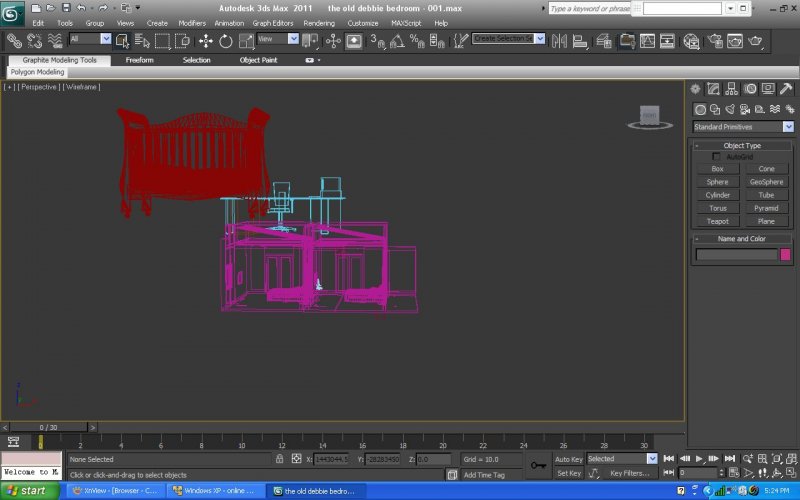
Task: Switch to the Freeform ribbon tab
Action: [x=139, y=60]
